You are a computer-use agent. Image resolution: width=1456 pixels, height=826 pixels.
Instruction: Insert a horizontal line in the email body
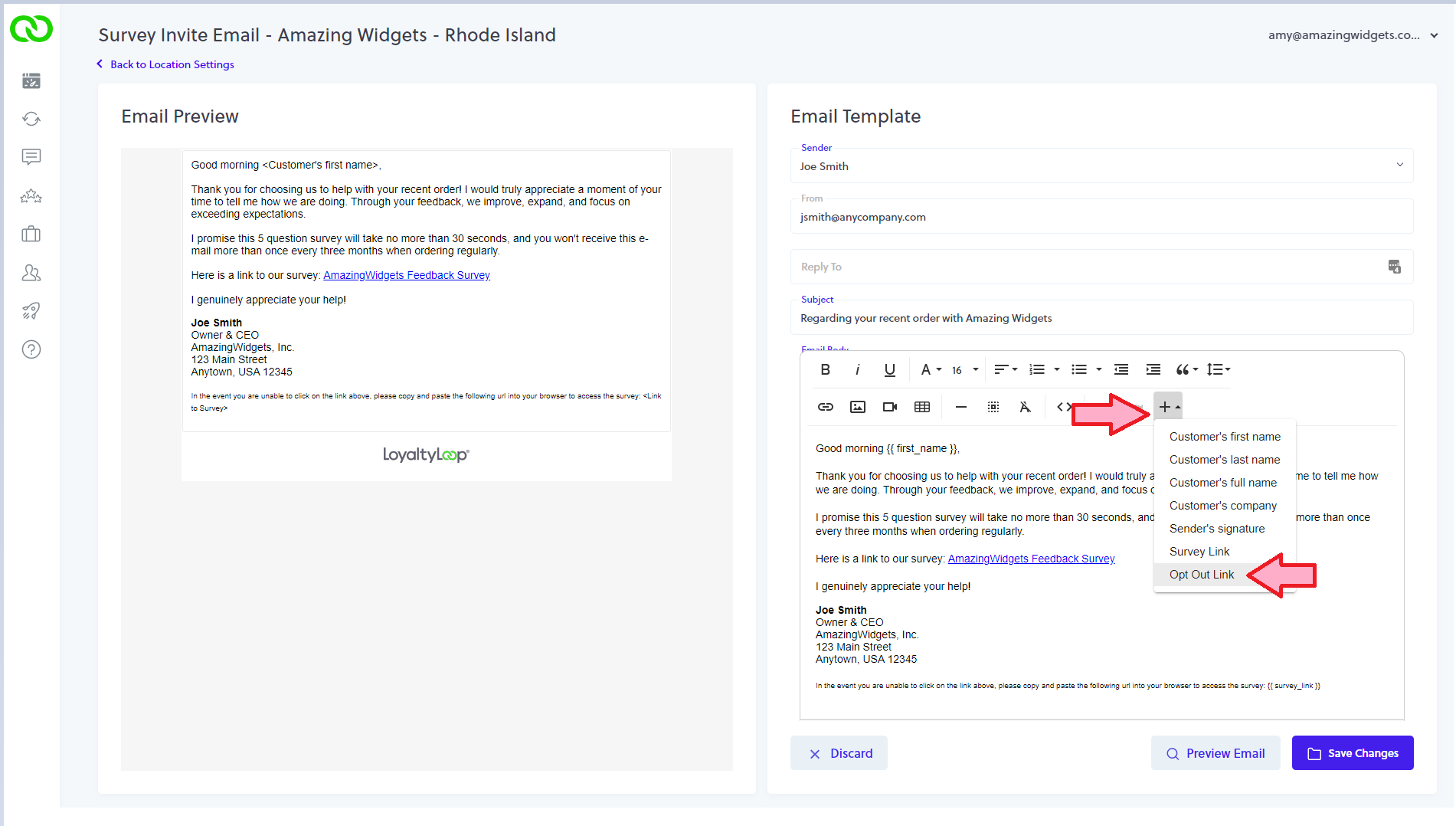coord(960,407)
